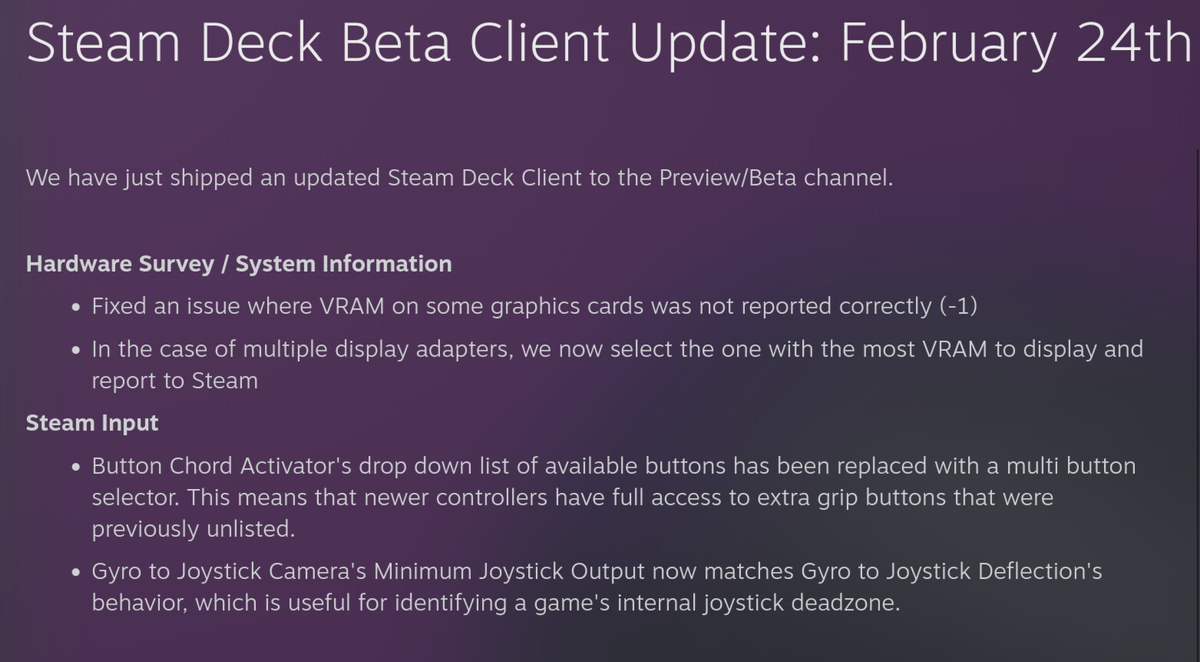Click the Steam Deck Beta Client Update title
The image size is (1200, 662).
420,42
